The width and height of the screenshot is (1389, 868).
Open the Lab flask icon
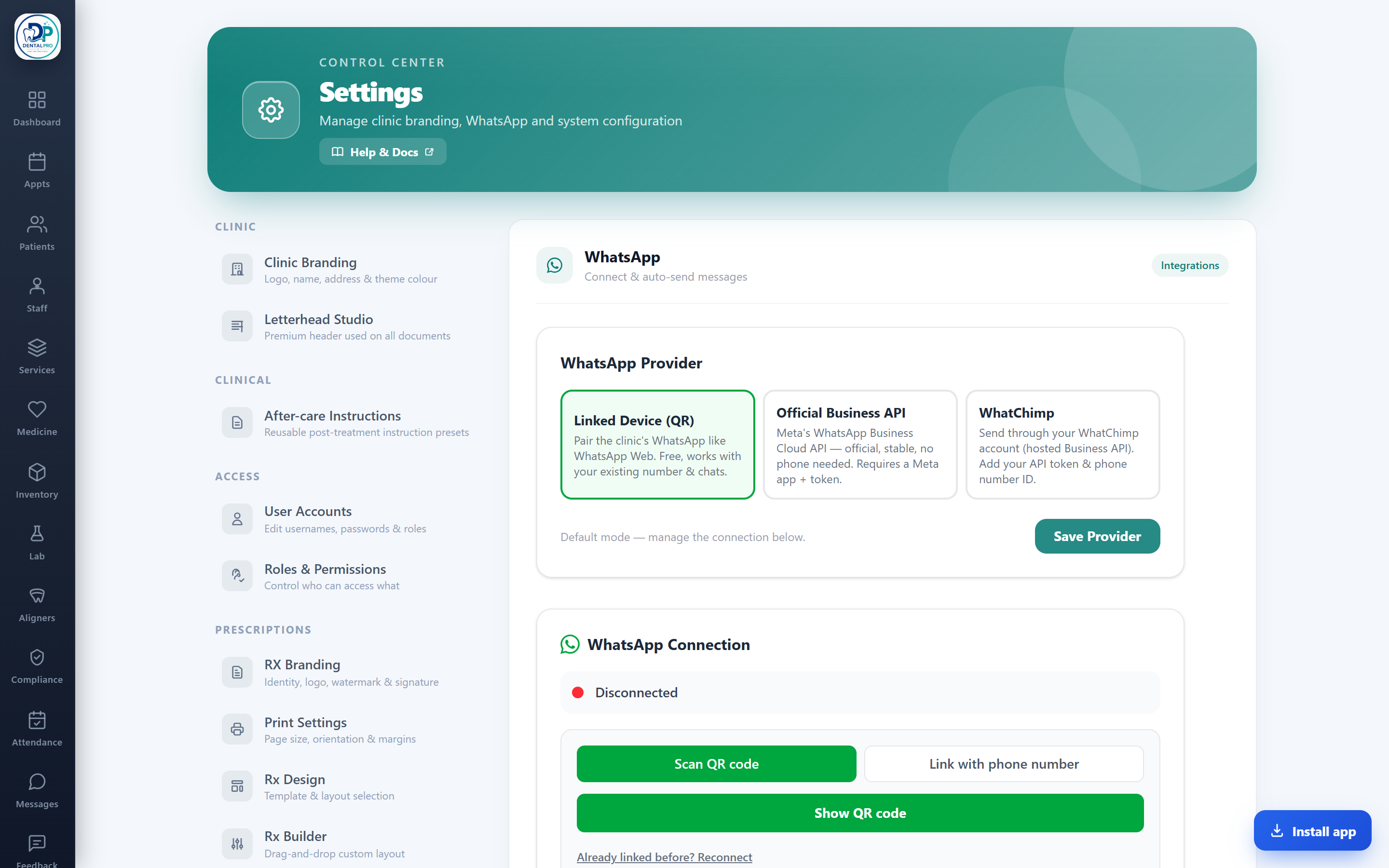click(x=37, y=534)
